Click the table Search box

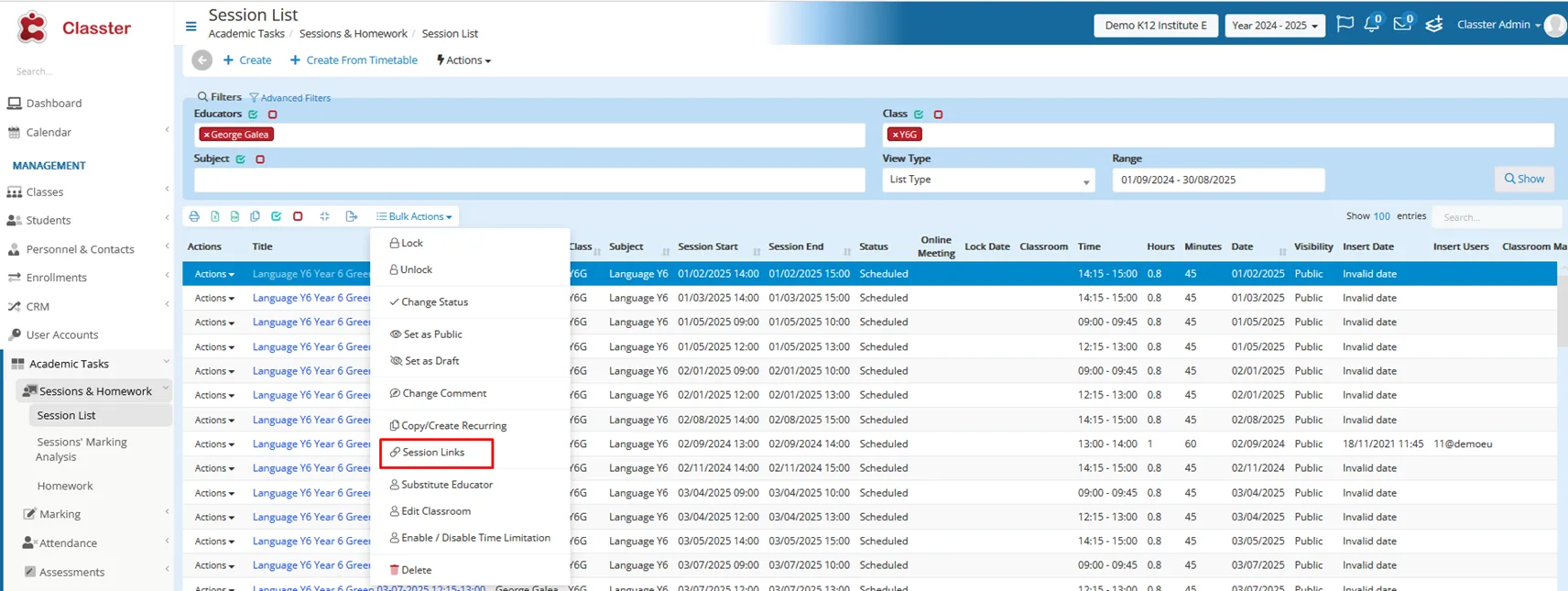point(1497,217)
